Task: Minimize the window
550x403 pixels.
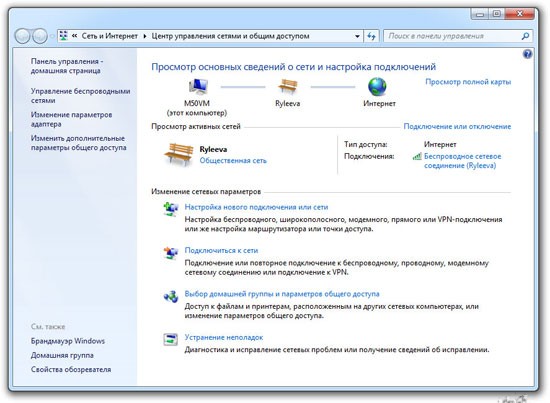Action: pyautogui.click(x=480, y=14)
